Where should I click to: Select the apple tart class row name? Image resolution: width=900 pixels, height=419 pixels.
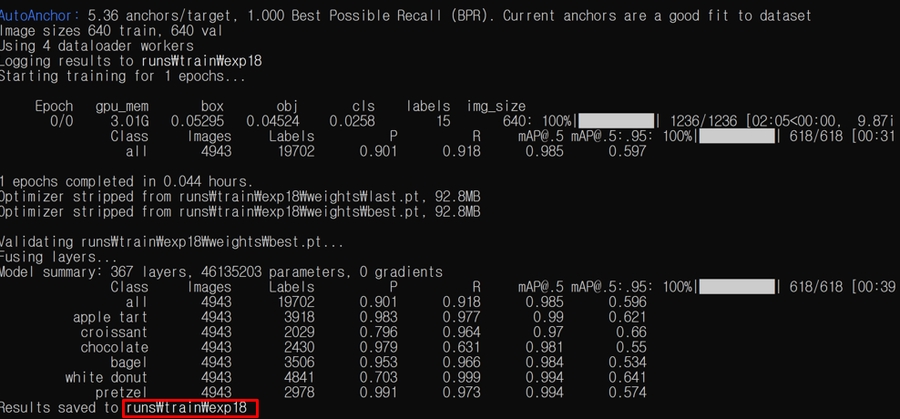(x=110, y=317)
